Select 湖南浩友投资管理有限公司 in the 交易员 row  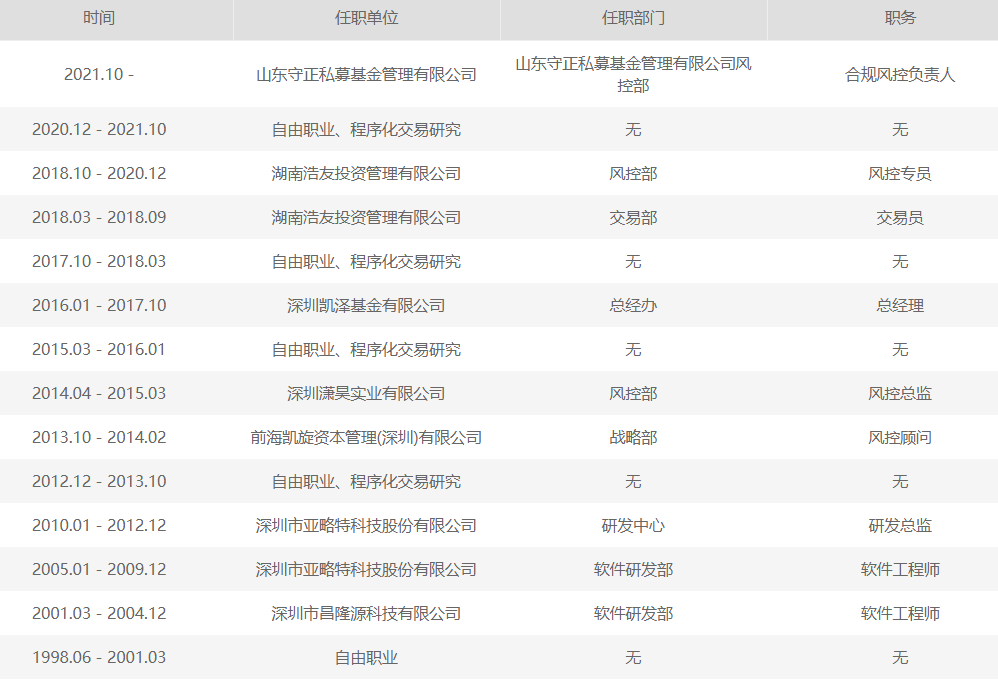(366, 217)
